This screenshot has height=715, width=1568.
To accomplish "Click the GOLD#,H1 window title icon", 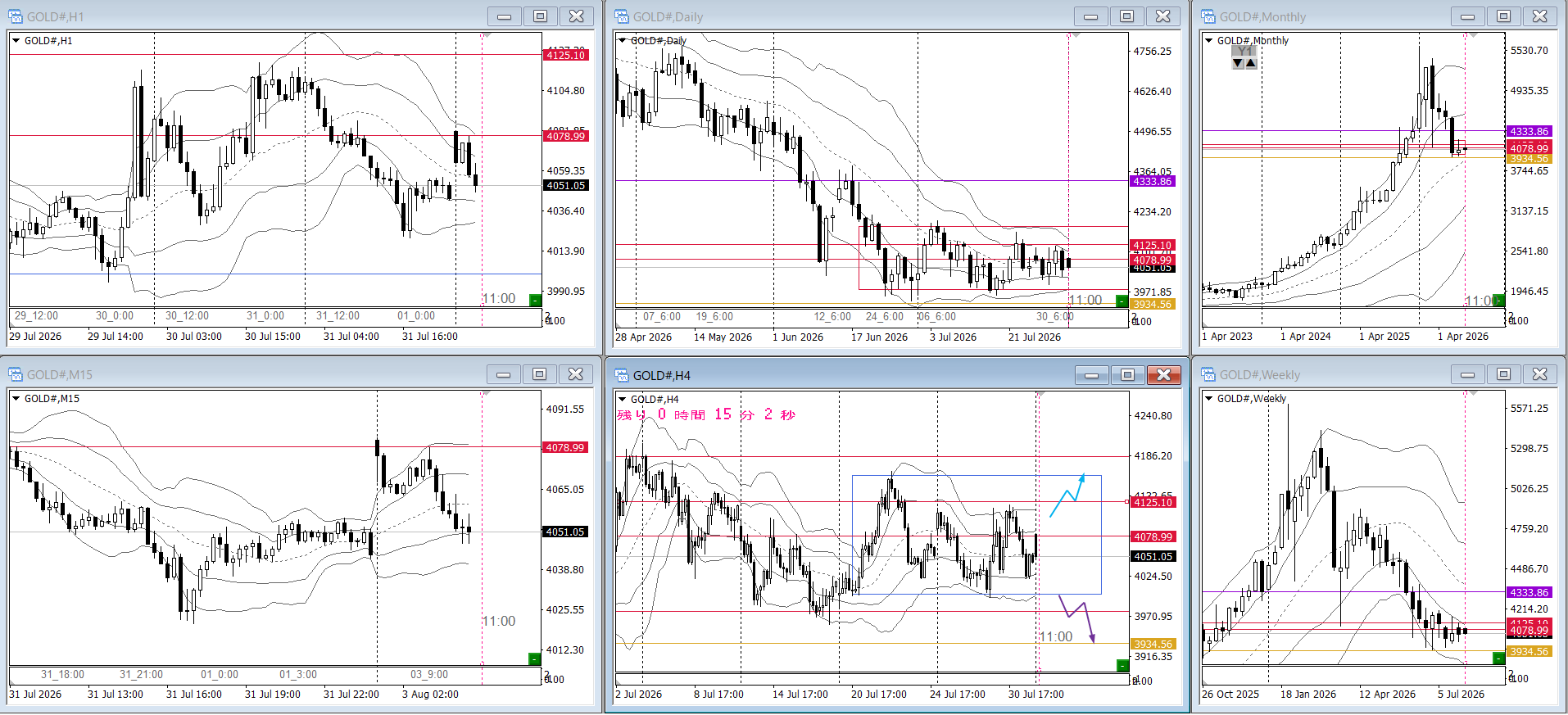I will click(x=16, y=16).
